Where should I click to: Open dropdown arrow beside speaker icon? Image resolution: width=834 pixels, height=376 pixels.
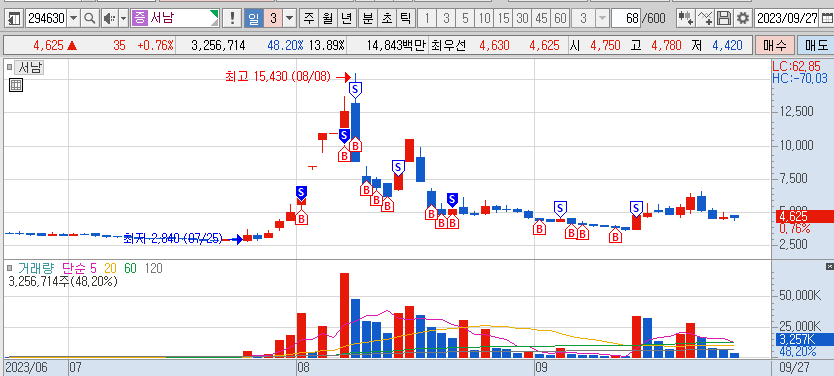[123, 19]
